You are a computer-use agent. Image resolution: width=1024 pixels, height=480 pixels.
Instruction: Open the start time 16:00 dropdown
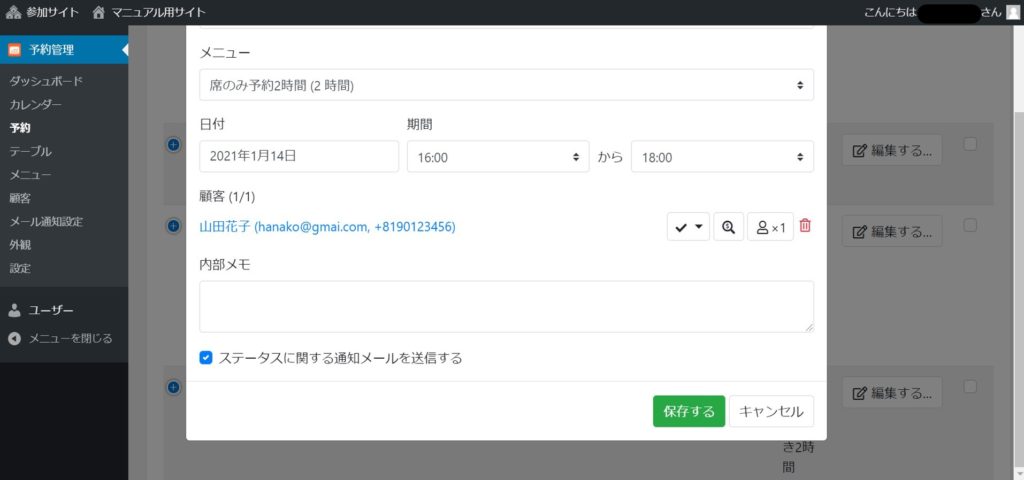tap(497, 157)
